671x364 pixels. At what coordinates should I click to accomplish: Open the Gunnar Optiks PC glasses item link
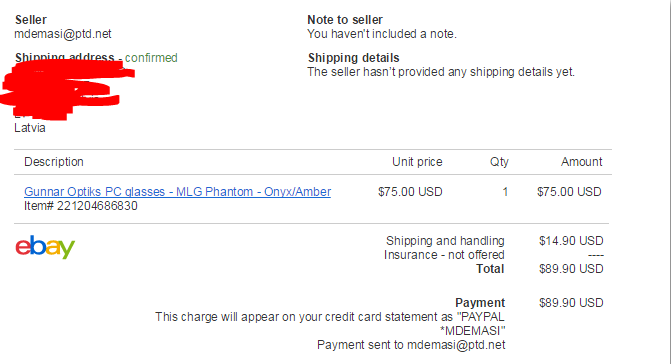pos(177,192)
